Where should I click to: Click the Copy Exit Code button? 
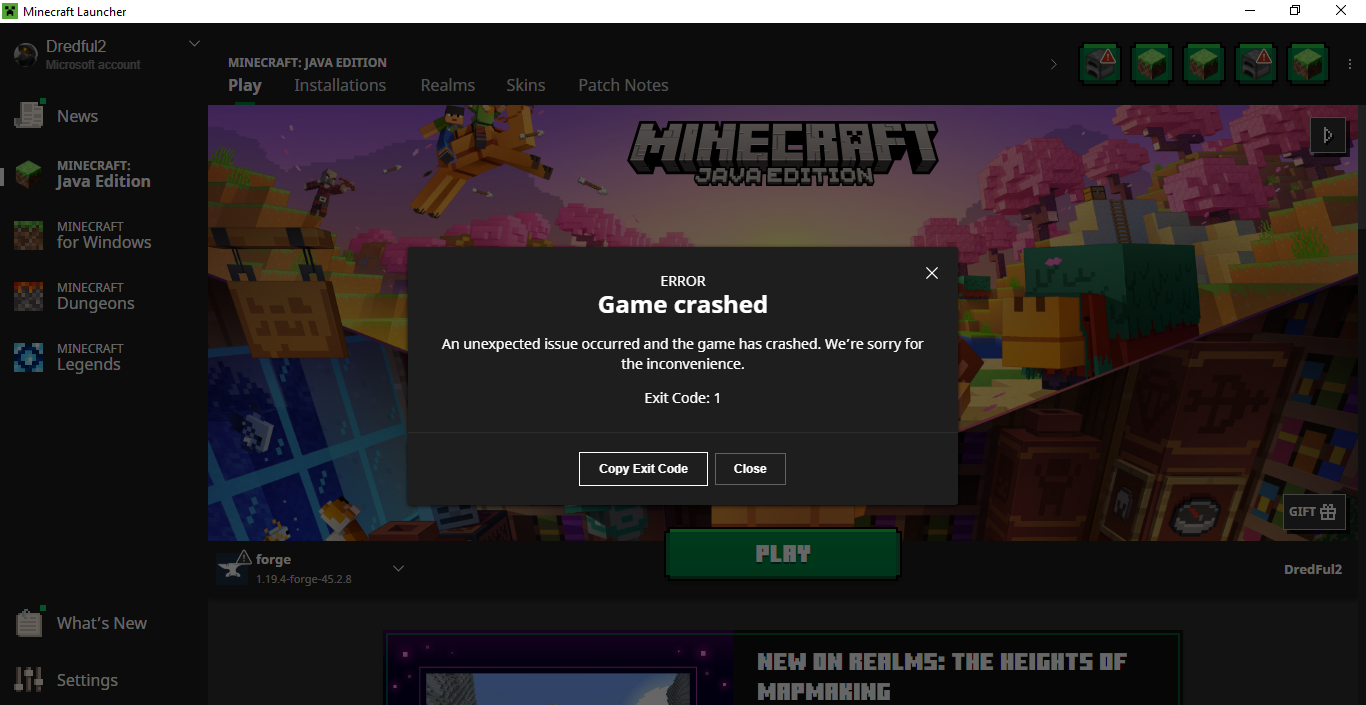[x=643, y=468]
